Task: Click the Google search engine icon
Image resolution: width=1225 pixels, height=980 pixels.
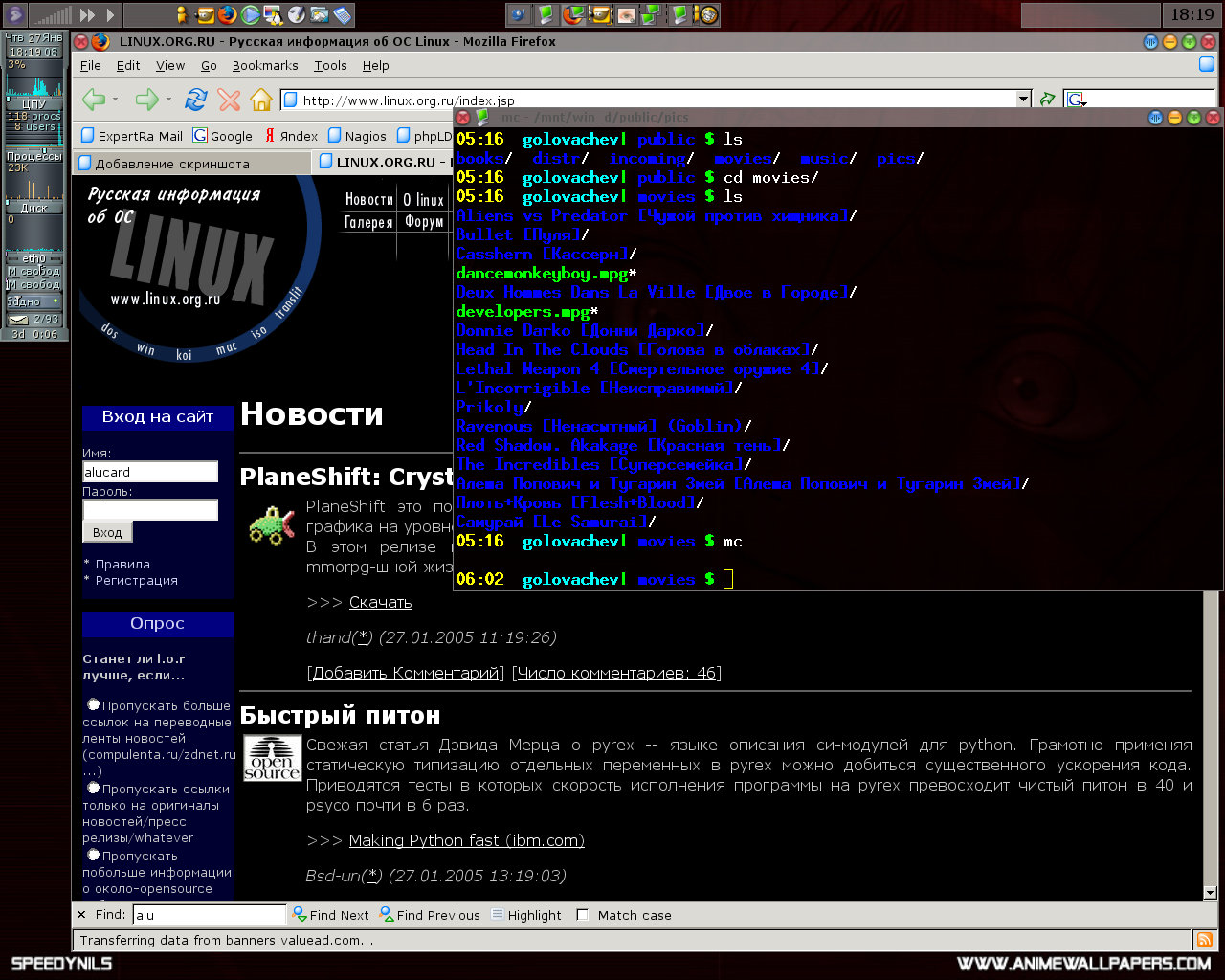Action: click(x=1076, y=100)
